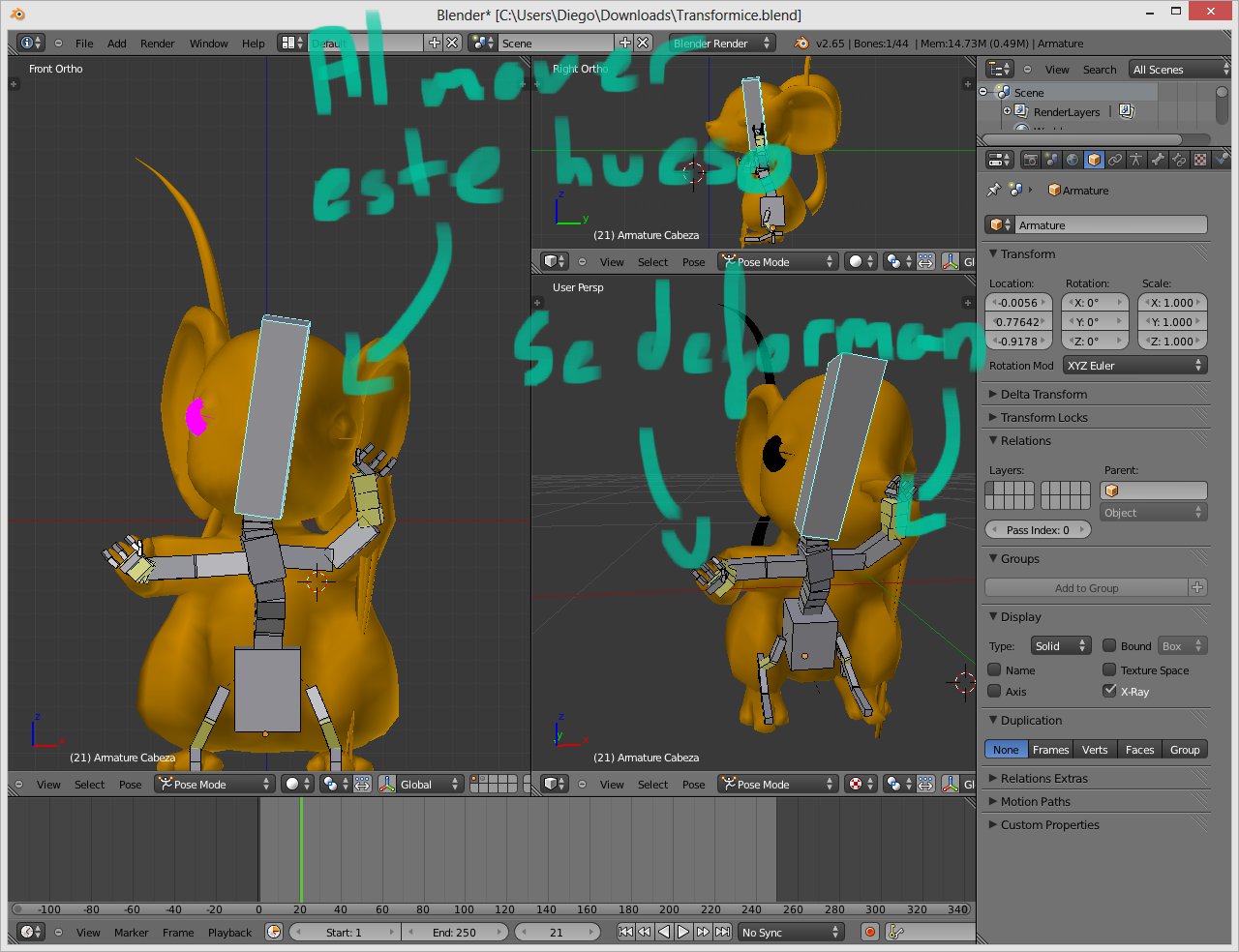This screenshot has height=952, width=1239.
Task: Enable the Bound display checkbox
Action: [1109, 645]
